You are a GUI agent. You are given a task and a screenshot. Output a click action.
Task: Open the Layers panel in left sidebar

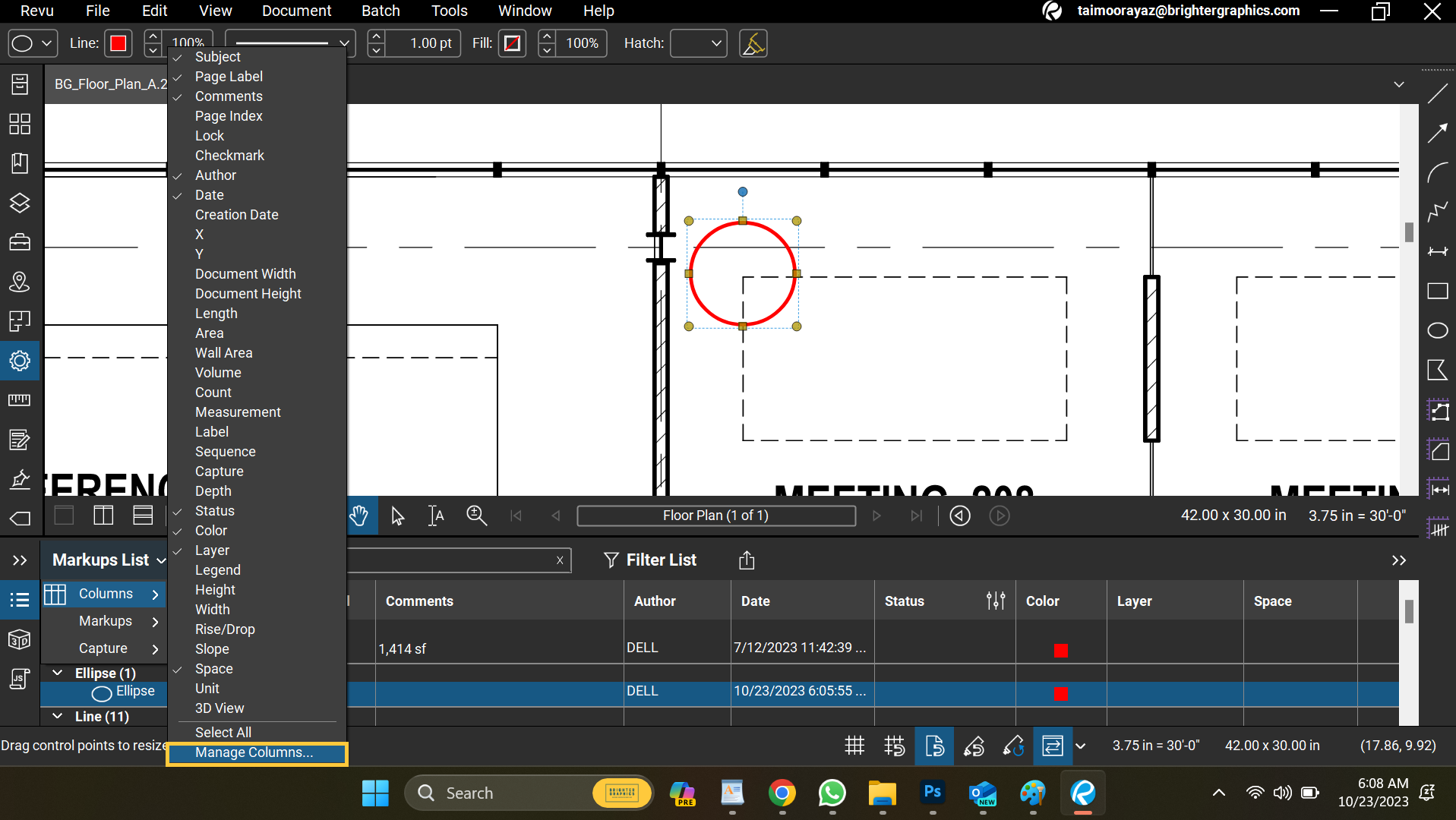(x=19, y=203)
